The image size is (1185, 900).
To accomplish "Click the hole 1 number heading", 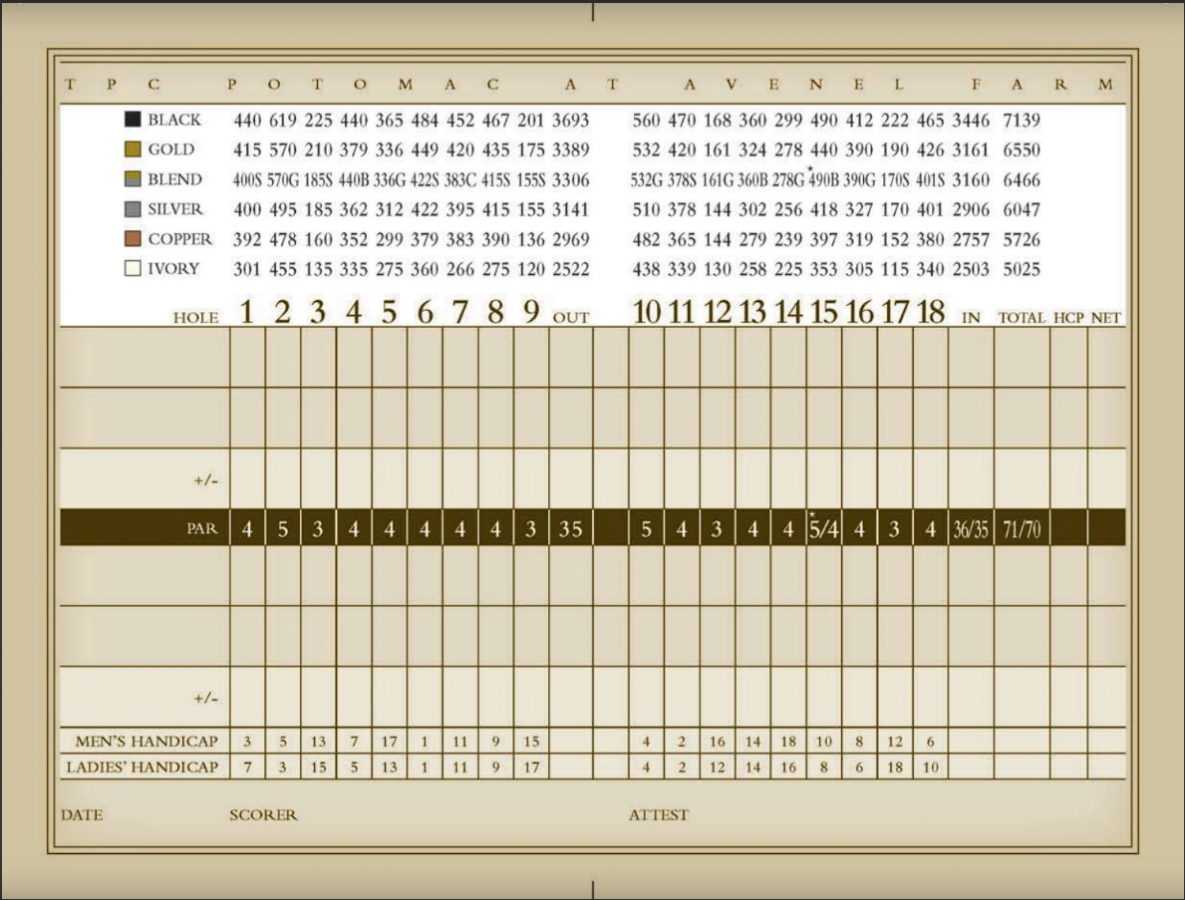I will point(246,312).
